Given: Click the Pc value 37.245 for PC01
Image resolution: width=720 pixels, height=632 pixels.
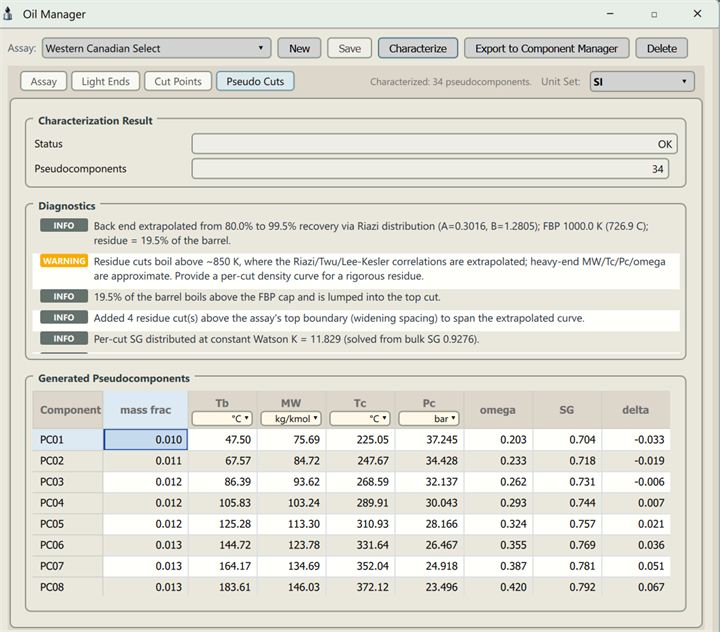Looking at the screenshot, I should point(429,440).
